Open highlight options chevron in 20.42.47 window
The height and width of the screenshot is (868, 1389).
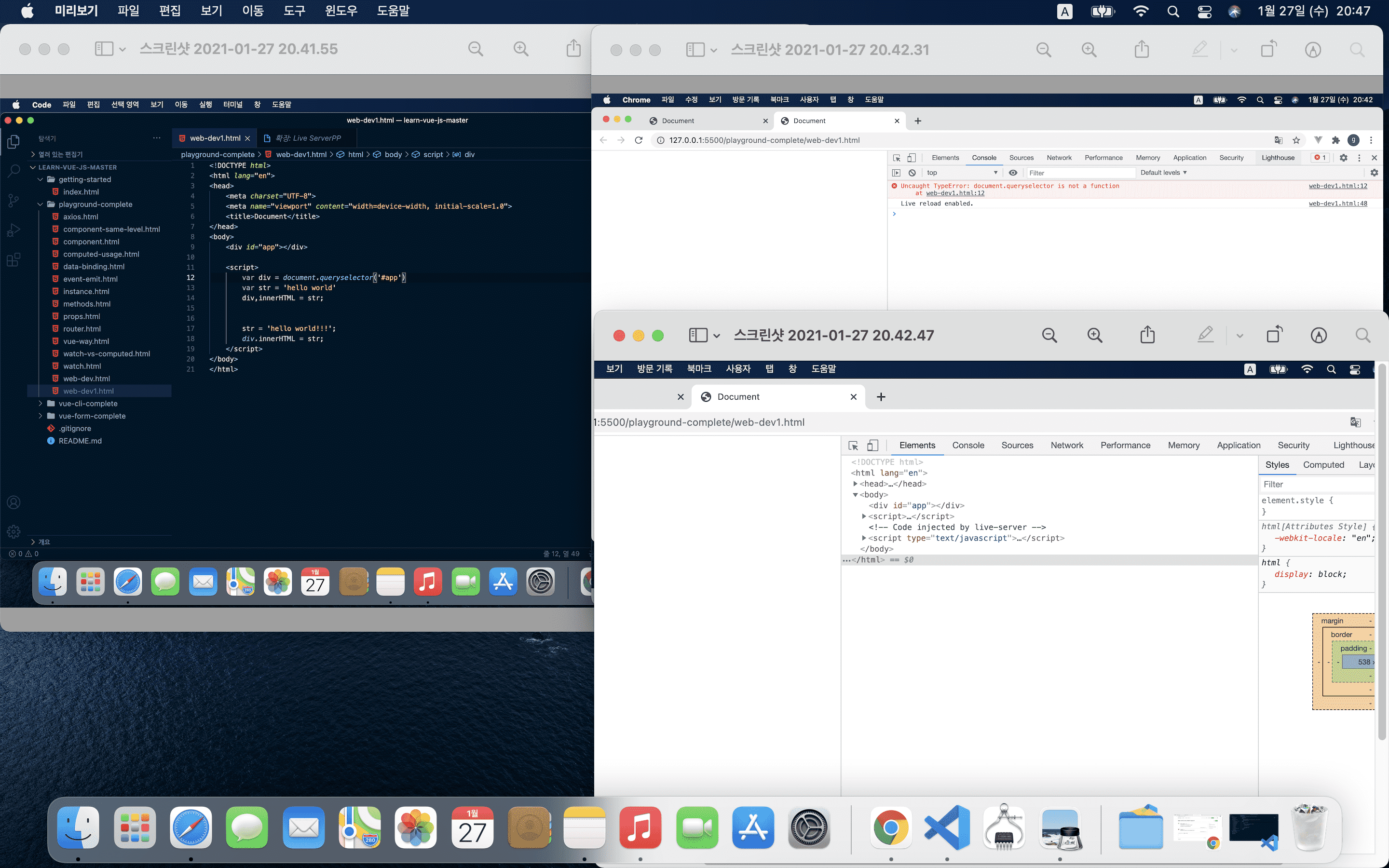point(1240,336)
